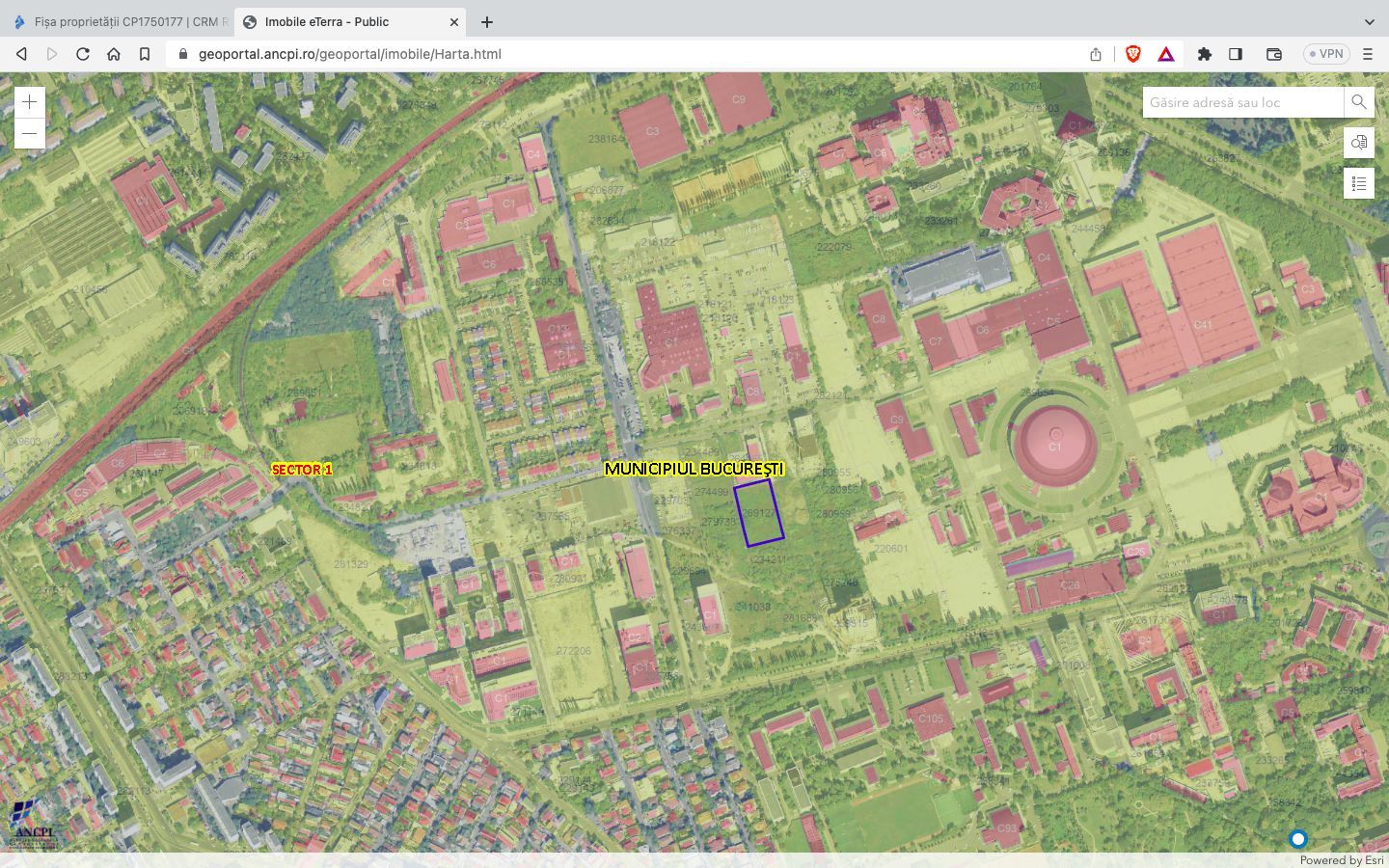Select the blue outlined parcel on map

pyautogui.click(x=759, y=514)
